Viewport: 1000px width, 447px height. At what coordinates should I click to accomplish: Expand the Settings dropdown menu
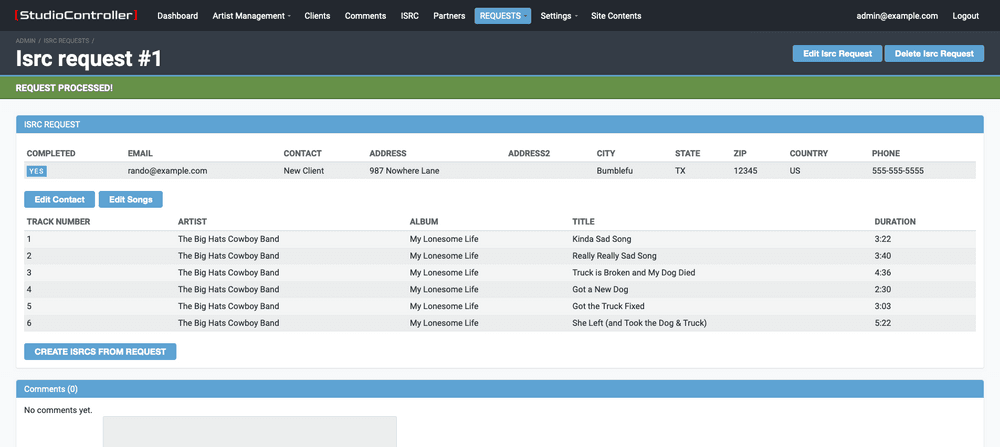point(558,16)
